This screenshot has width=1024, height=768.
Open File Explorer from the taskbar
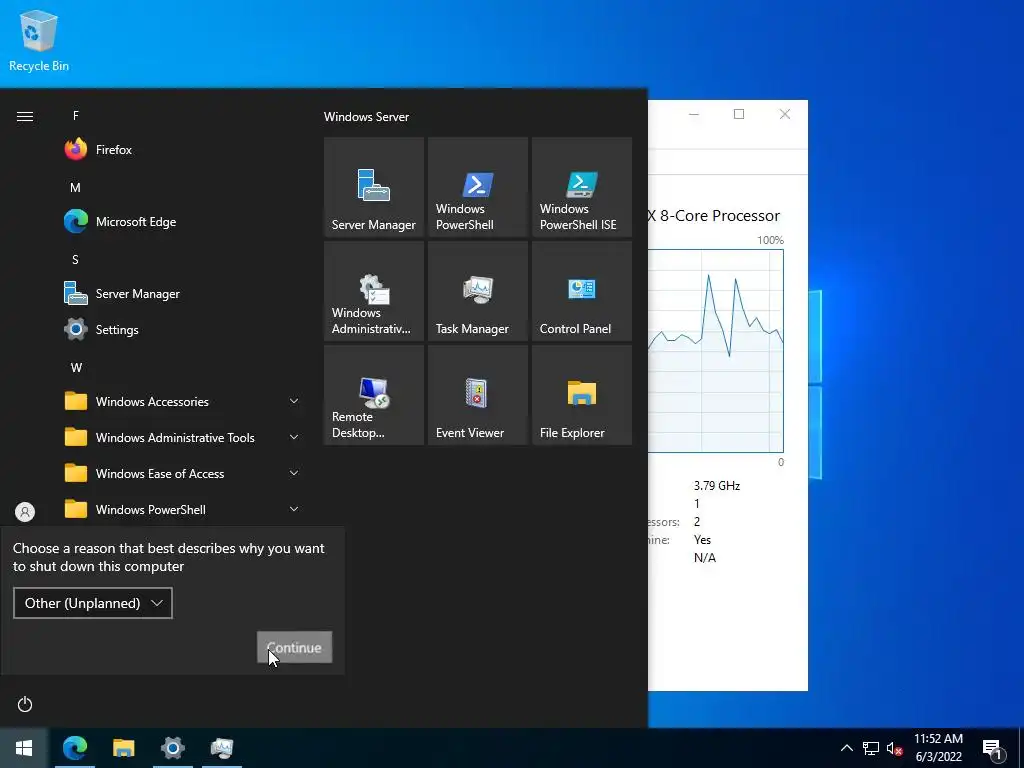[x=123, y=748]
